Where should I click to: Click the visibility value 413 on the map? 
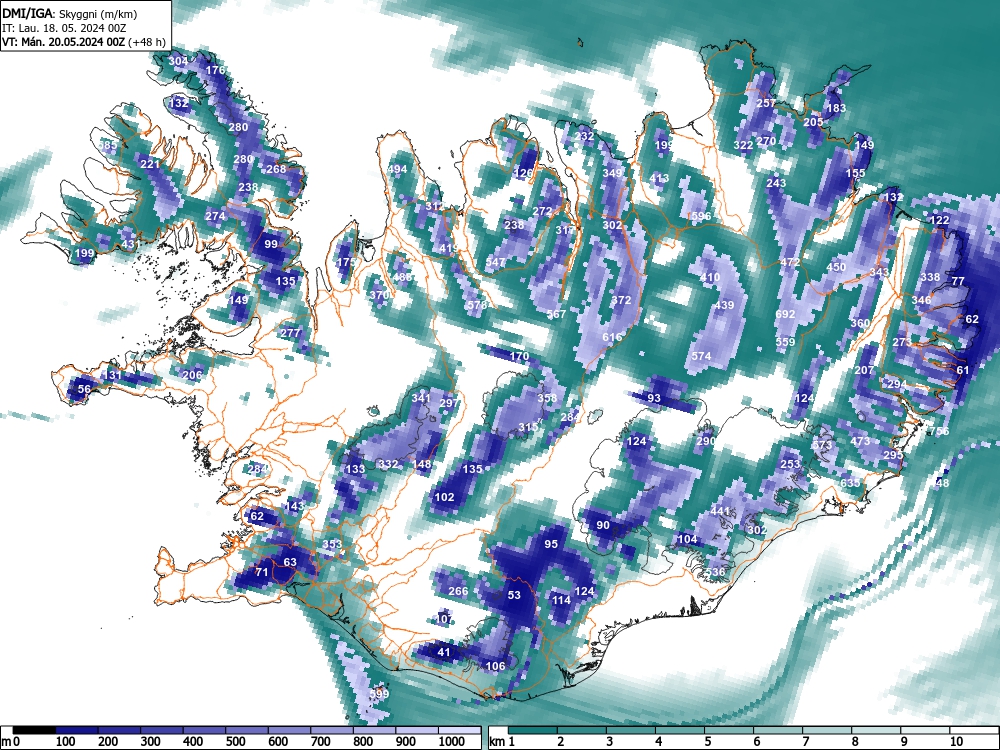[x=659, y=179]
